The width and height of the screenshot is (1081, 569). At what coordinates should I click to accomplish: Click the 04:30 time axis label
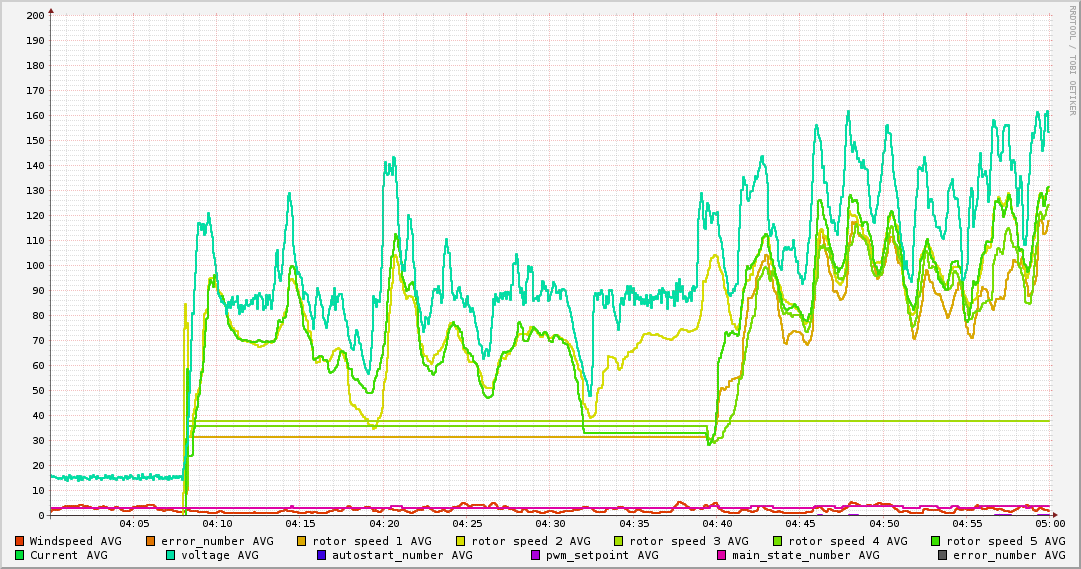click(550, 525)
